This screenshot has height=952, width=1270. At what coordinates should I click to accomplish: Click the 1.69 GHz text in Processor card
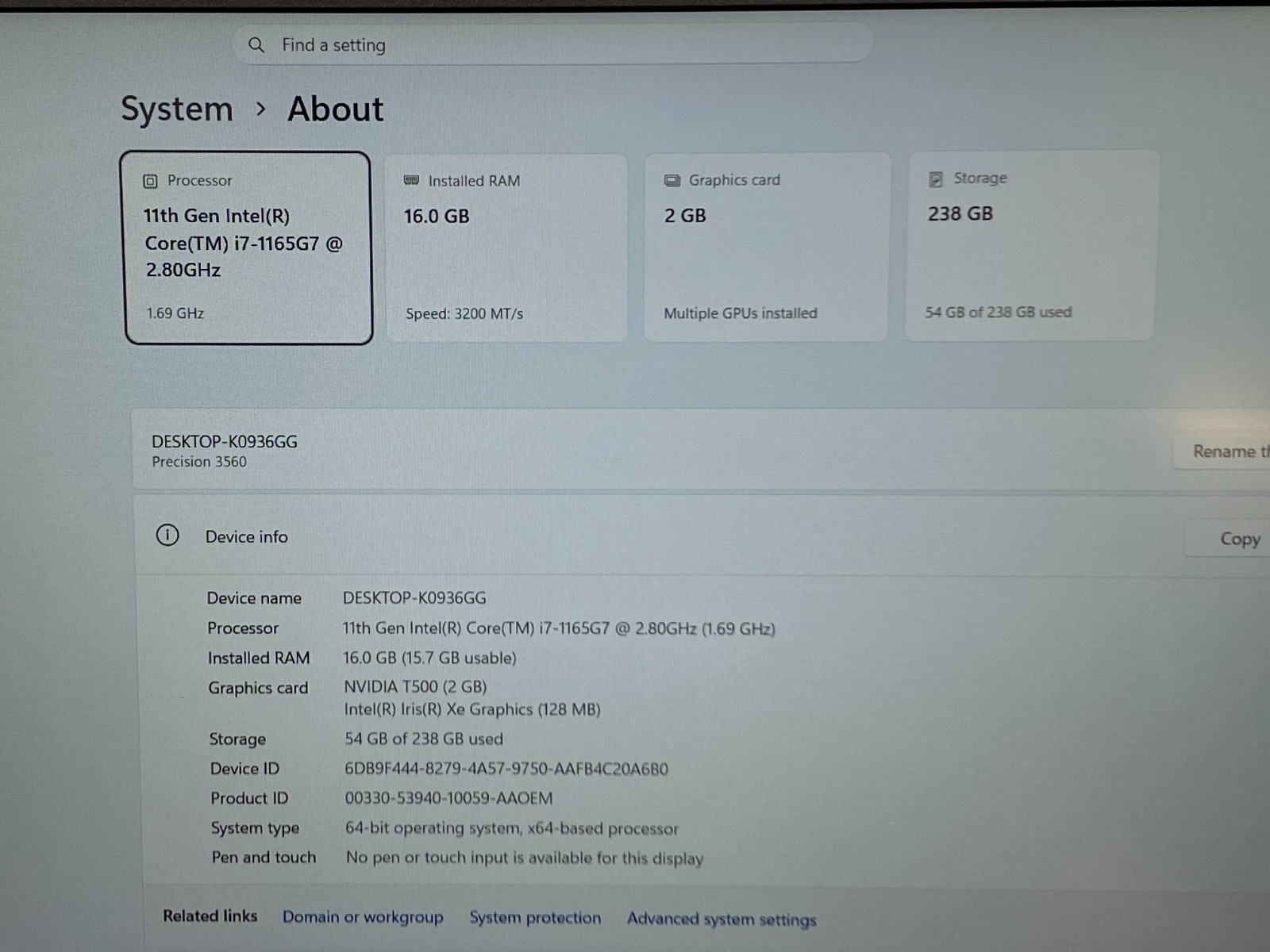pos(175,313)
